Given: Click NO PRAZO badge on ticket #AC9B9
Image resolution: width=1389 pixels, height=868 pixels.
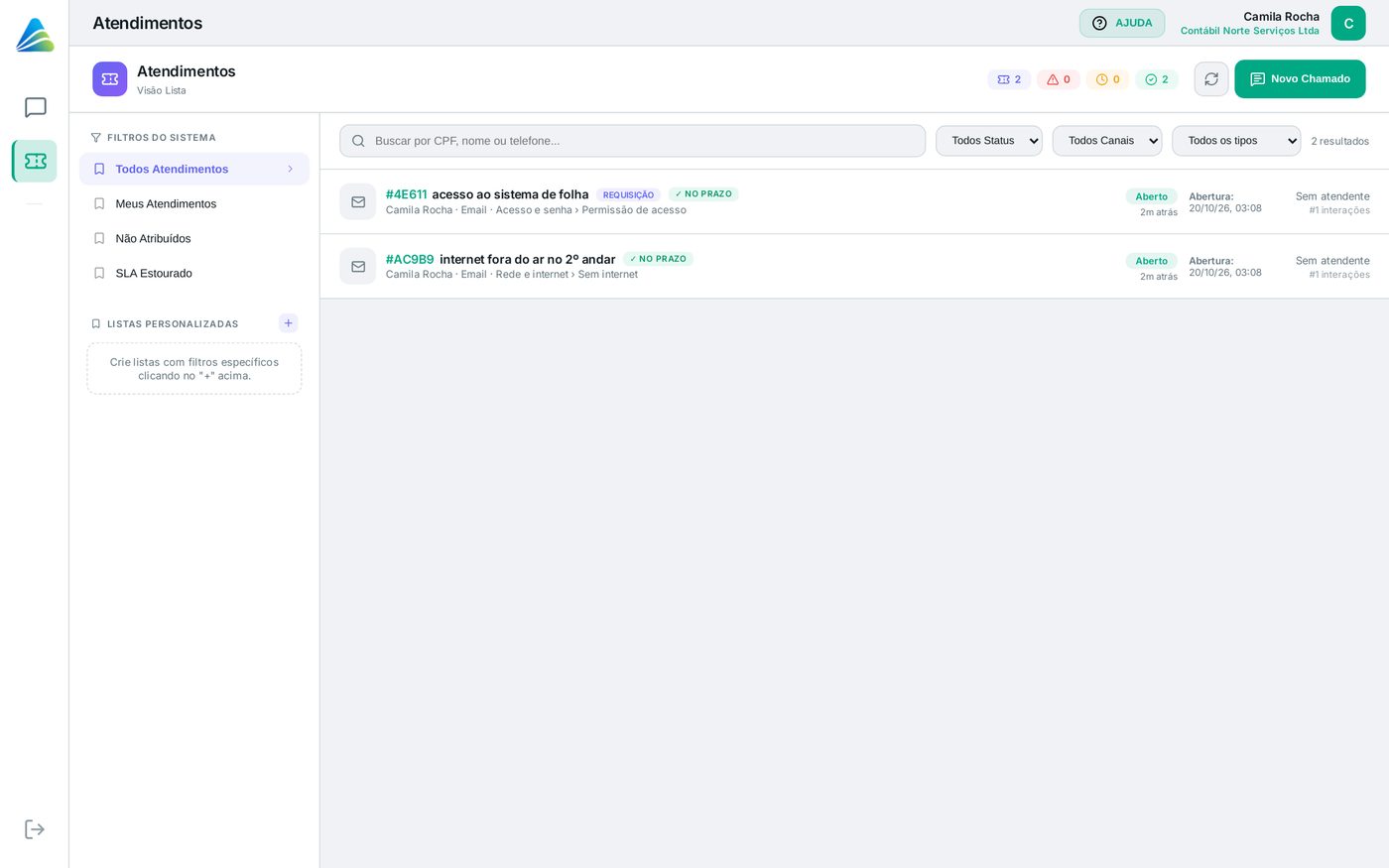Looking at the screenshot, I should coord(658,259).
